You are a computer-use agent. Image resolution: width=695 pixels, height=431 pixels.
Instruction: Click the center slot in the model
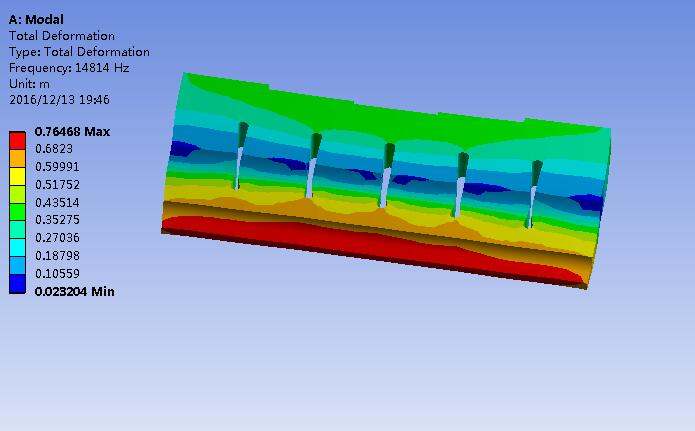(x=386, y=175)
